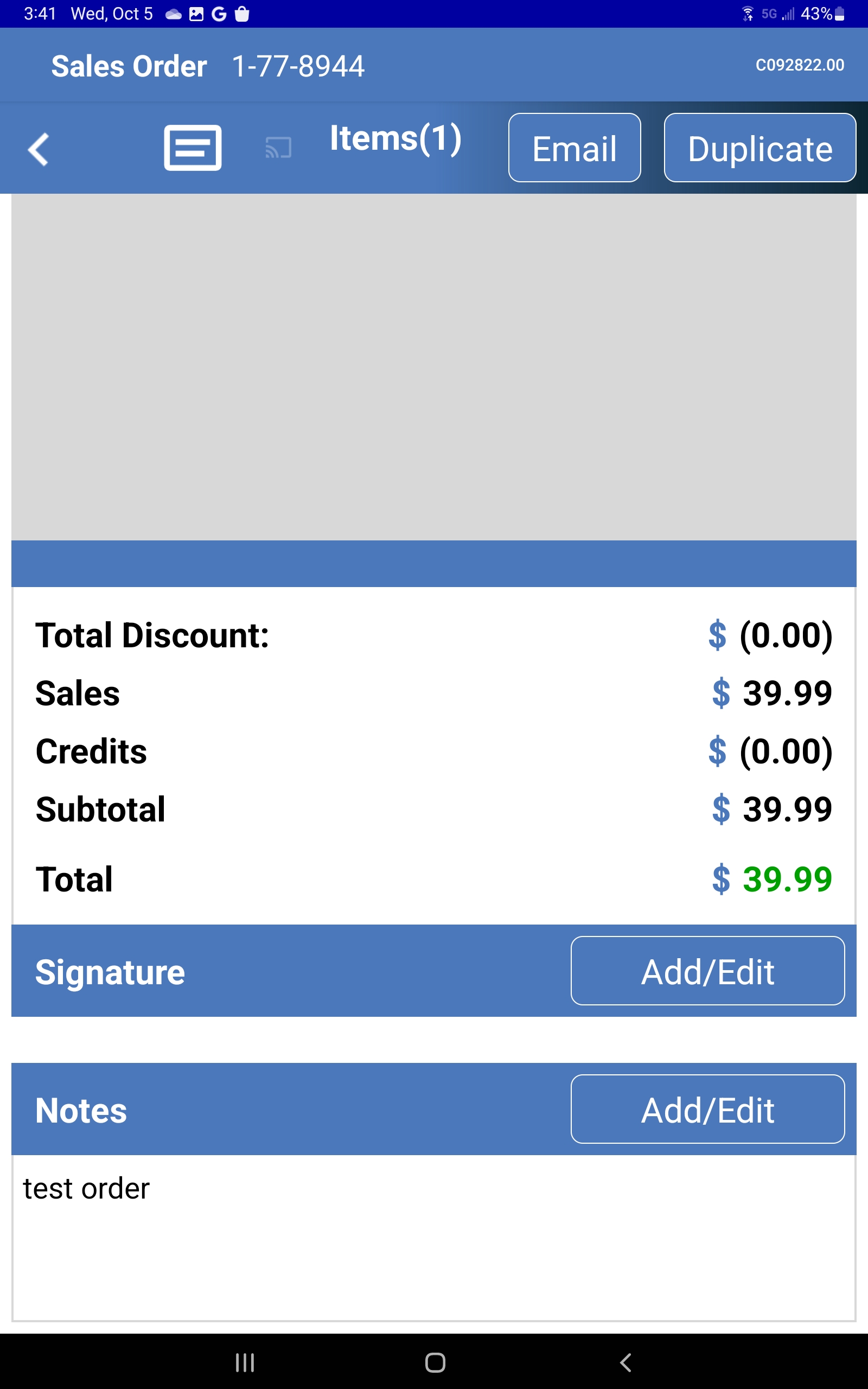868x1389 pixels.
Task: Tap the battery indicator icon
Action: click(839, 14)
